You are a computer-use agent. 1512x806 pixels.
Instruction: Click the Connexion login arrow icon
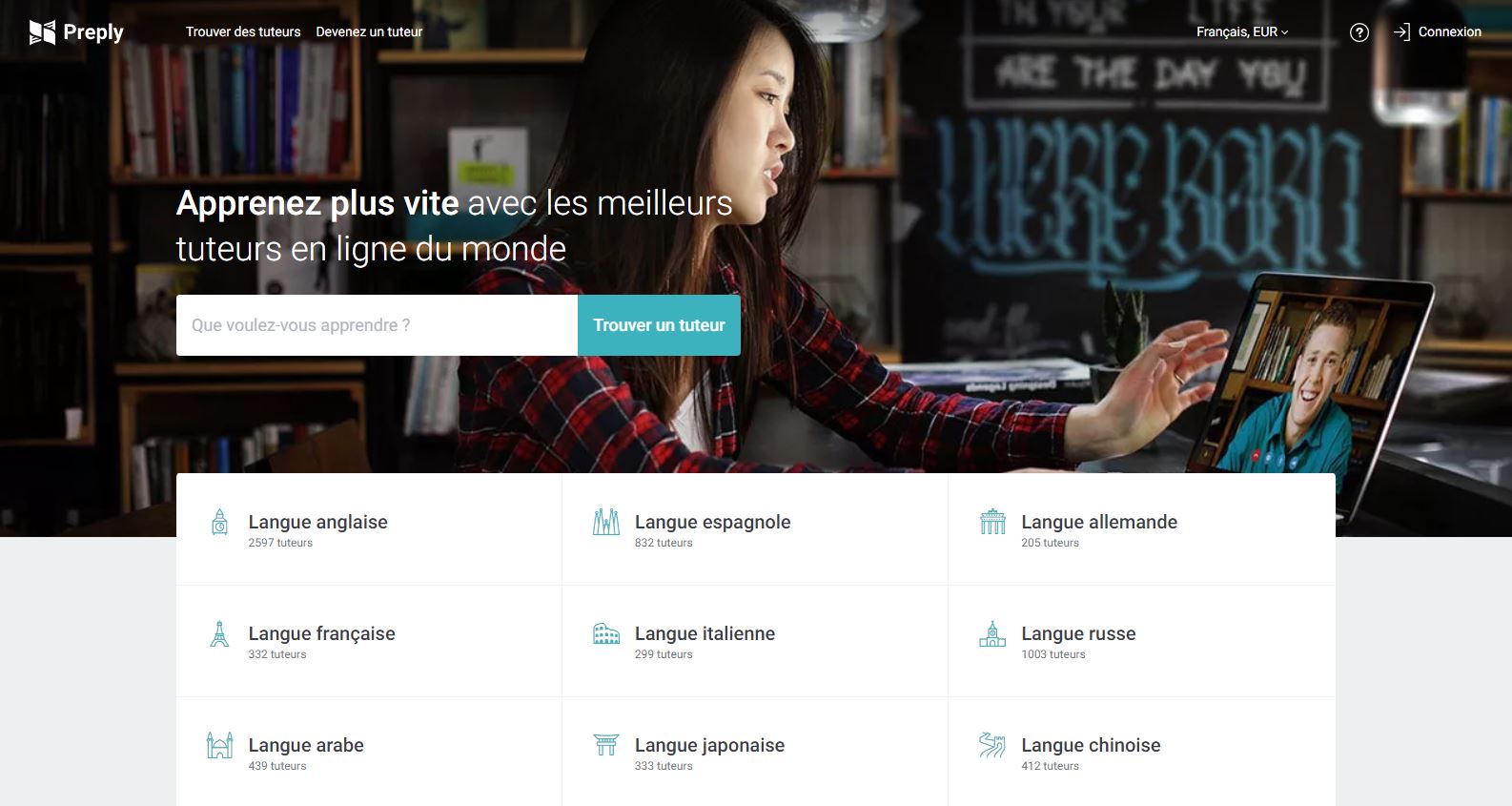click(x=1401, y=32)
